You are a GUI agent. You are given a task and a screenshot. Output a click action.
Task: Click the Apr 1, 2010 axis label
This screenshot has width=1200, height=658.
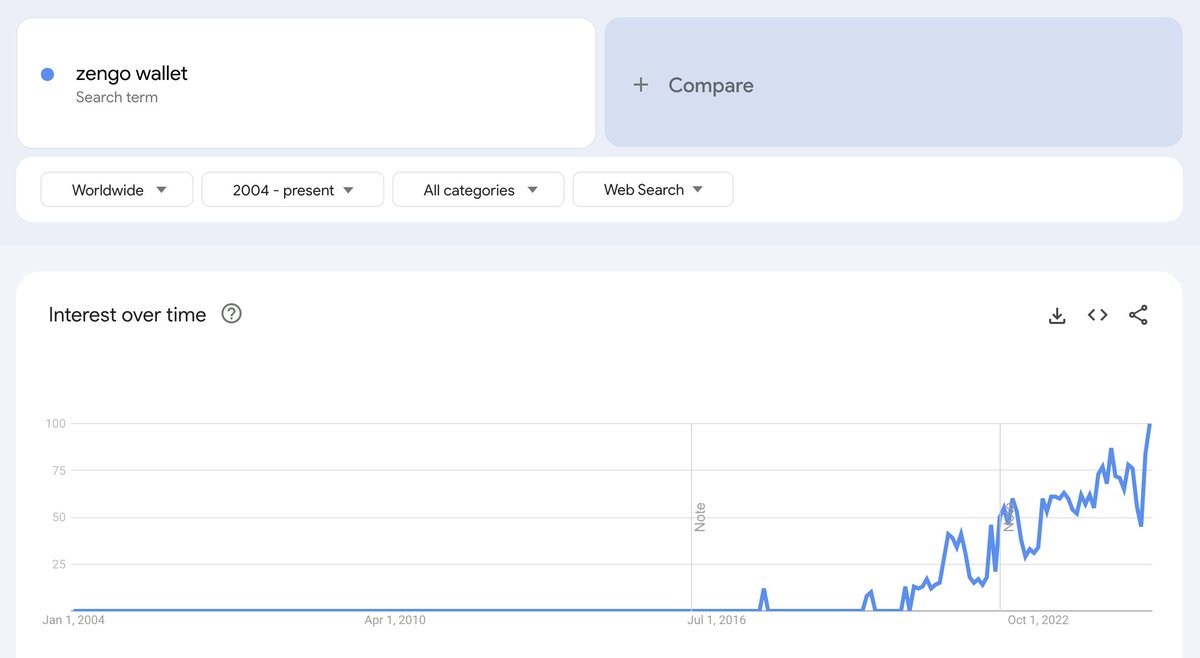tap(394, 620)
